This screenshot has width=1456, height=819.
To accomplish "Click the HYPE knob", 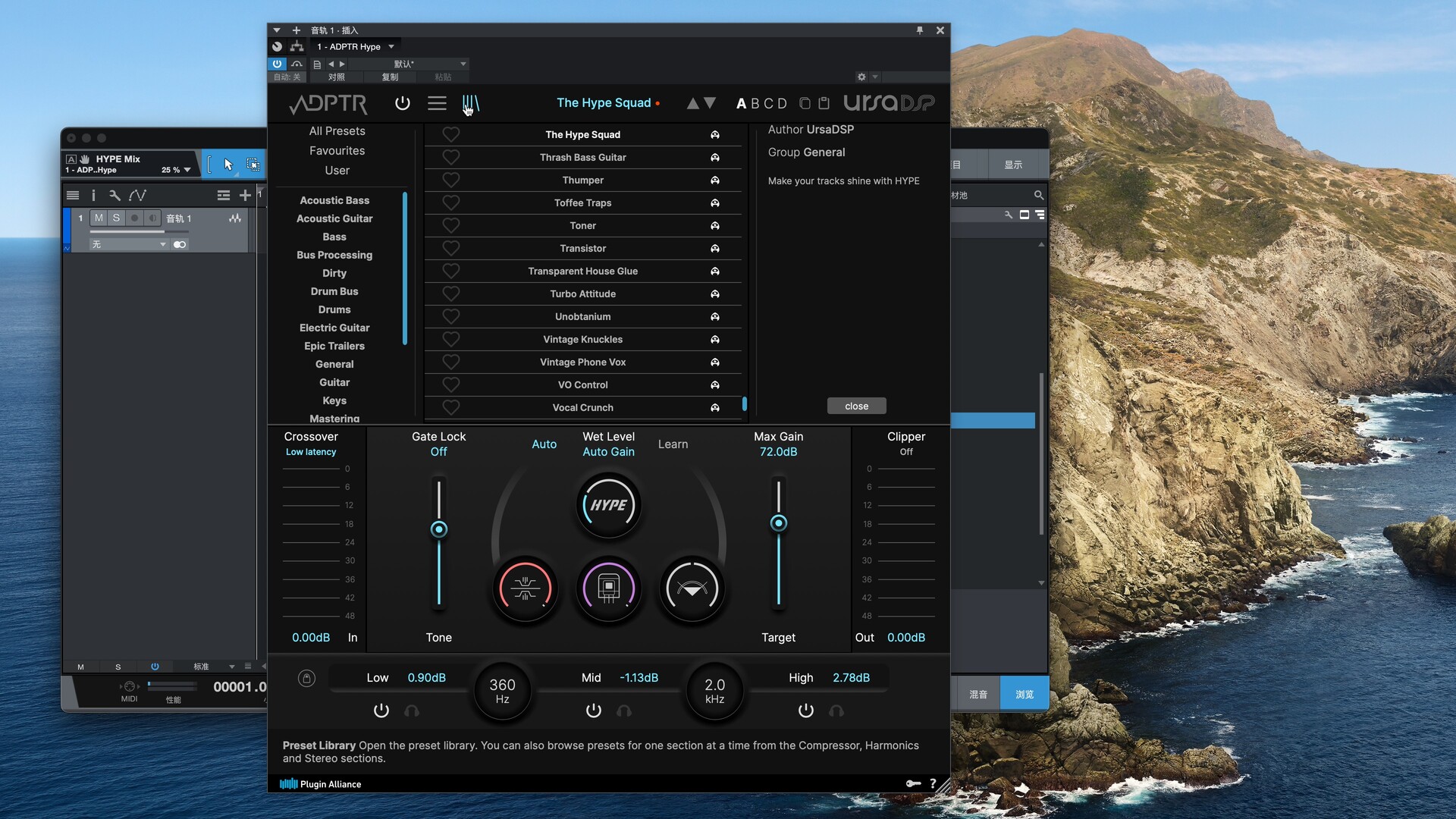I will point(609,505).
